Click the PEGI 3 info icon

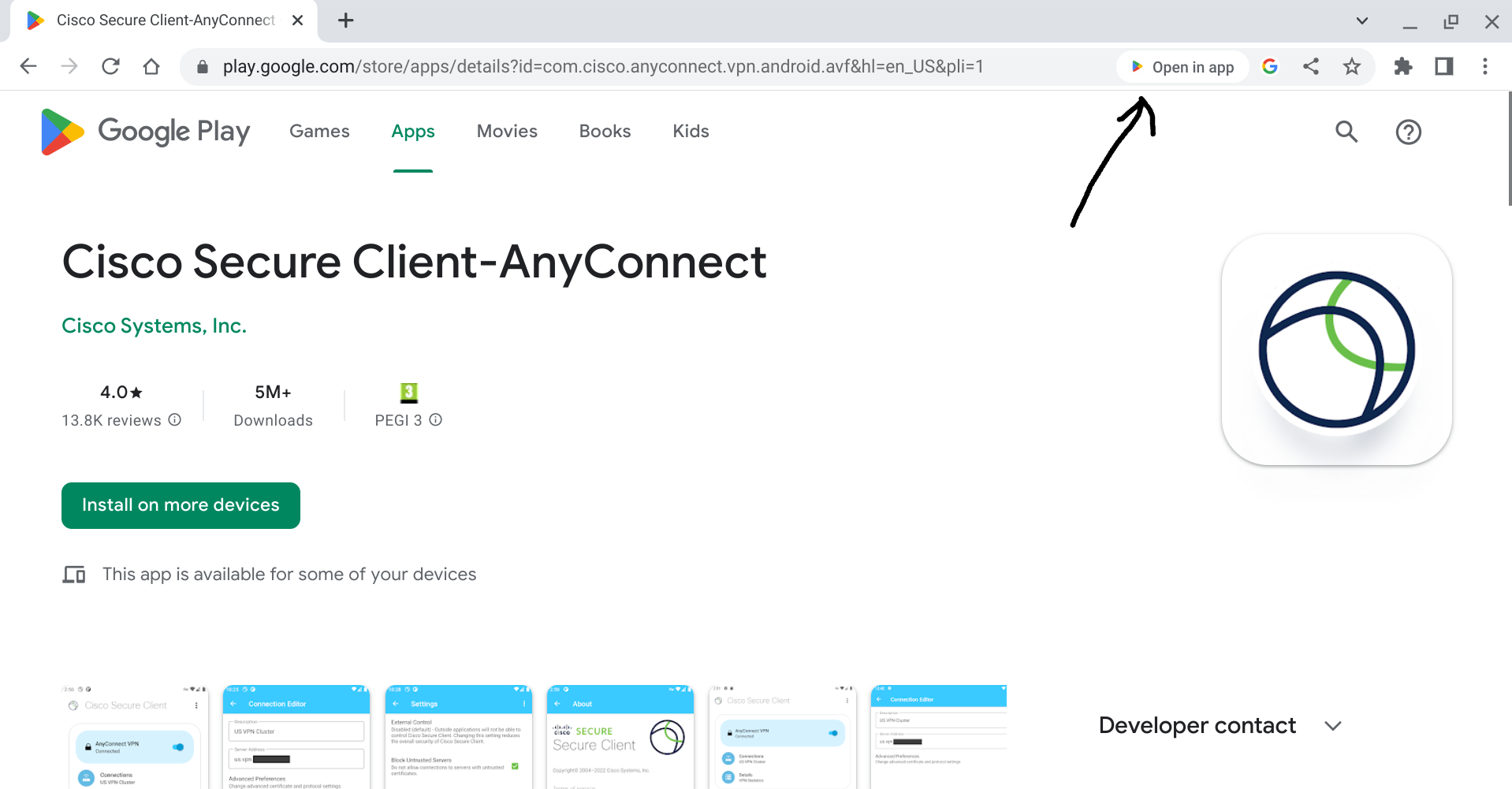pos(436,420)
